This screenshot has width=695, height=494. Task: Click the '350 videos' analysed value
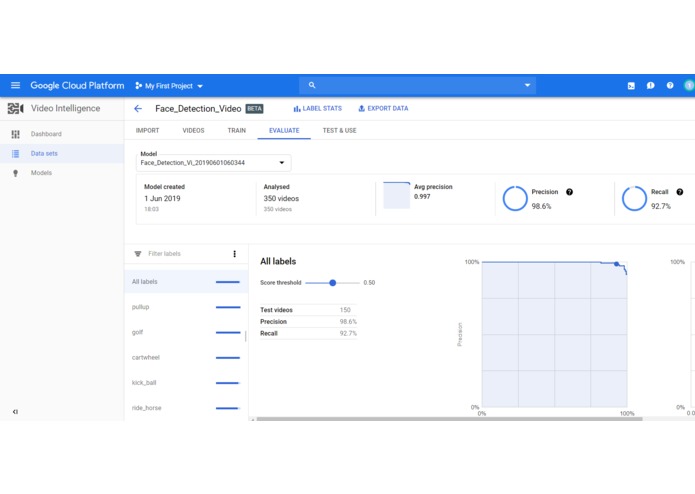pos(281,198)
